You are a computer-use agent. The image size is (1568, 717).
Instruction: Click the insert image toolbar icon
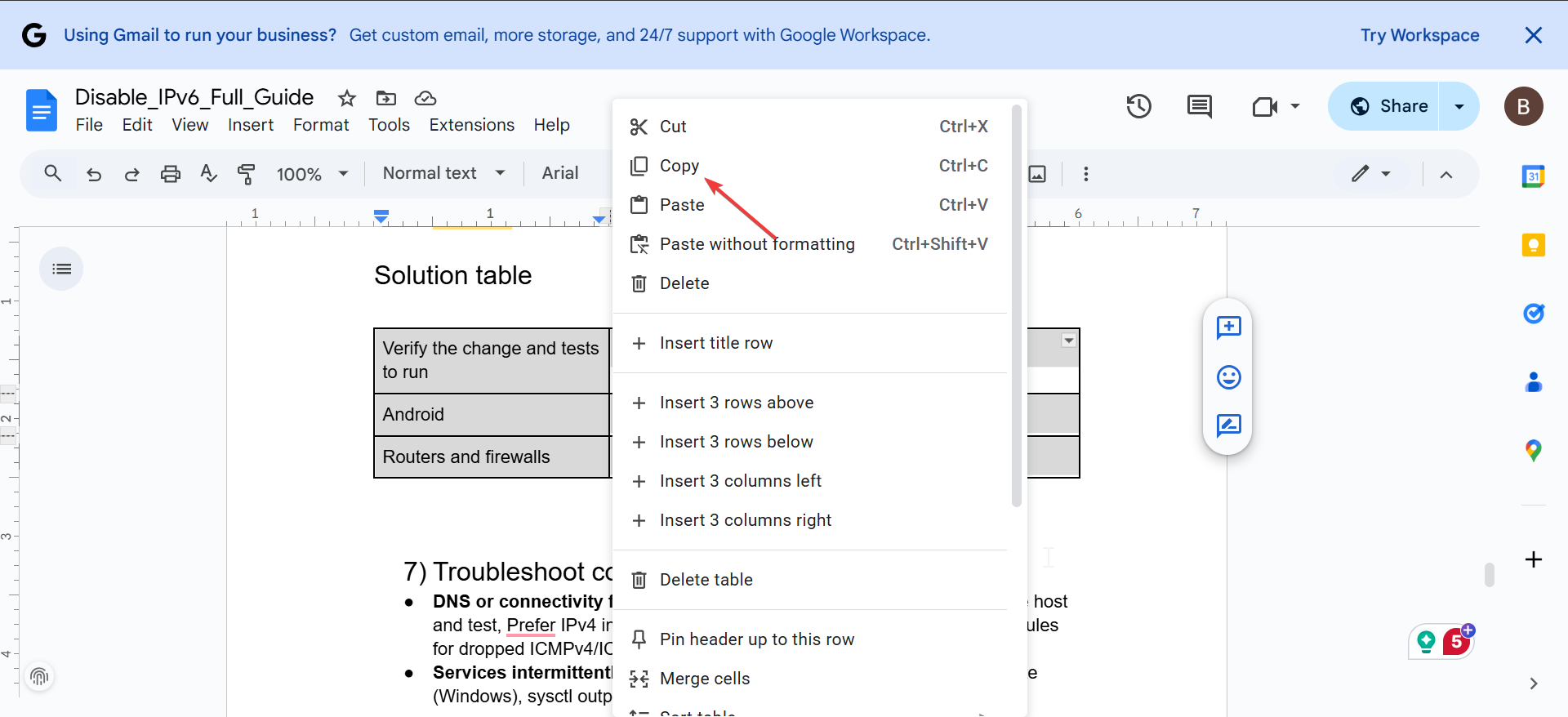point(1037,174)
